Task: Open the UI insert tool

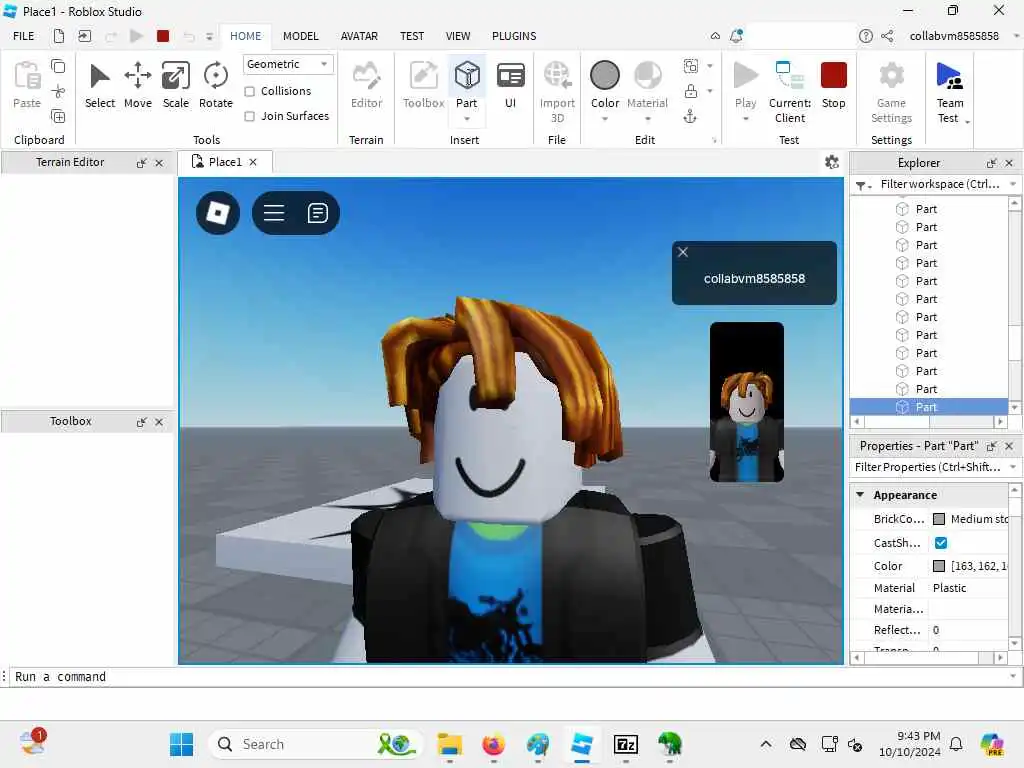Action: 511,85
